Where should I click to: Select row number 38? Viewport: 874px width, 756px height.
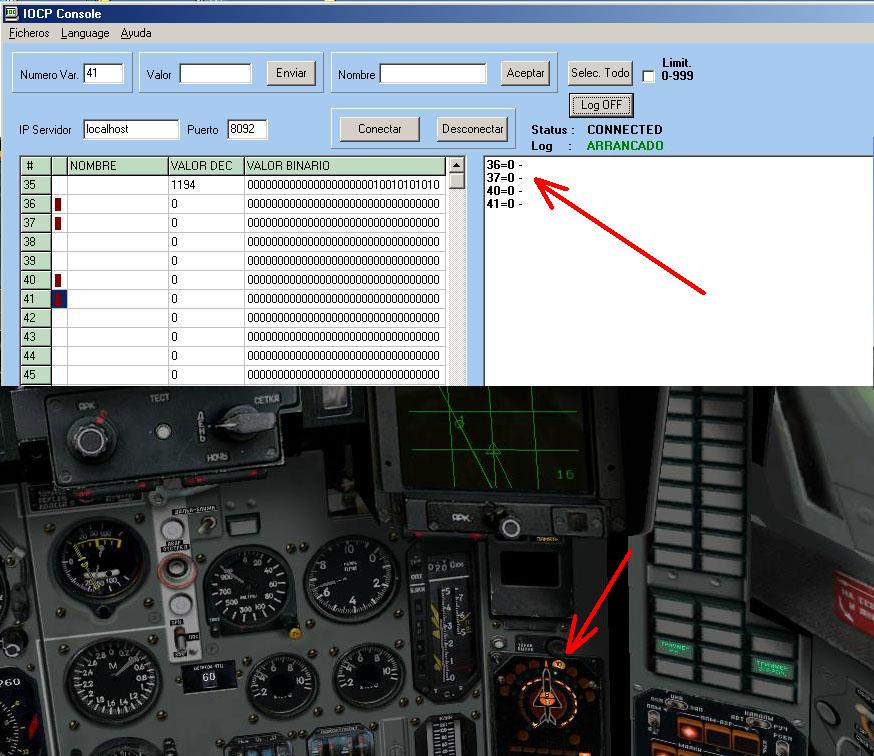click(x=36, y=242)
